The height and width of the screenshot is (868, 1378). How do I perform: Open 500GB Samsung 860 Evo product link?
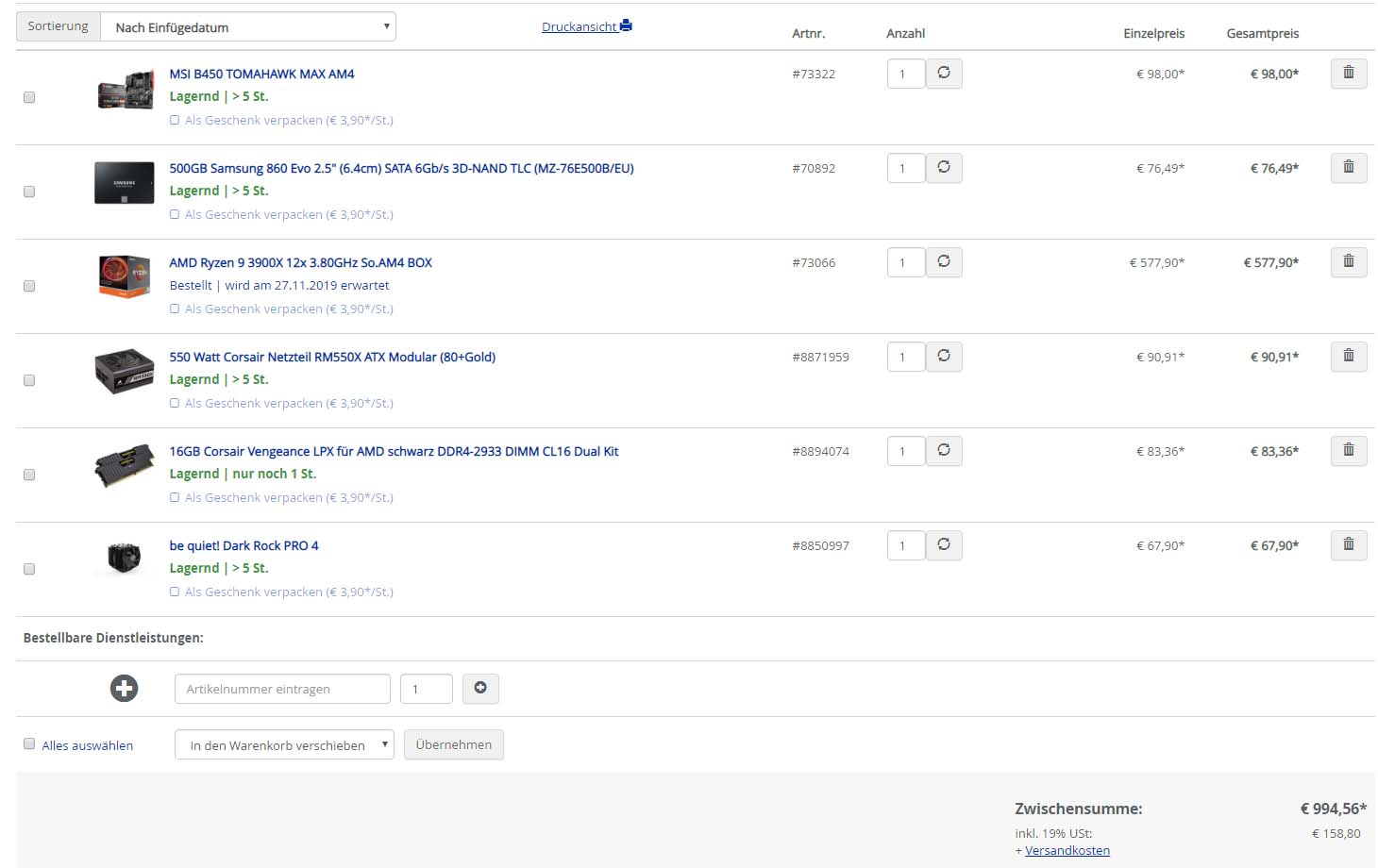(x=401, y=168)
